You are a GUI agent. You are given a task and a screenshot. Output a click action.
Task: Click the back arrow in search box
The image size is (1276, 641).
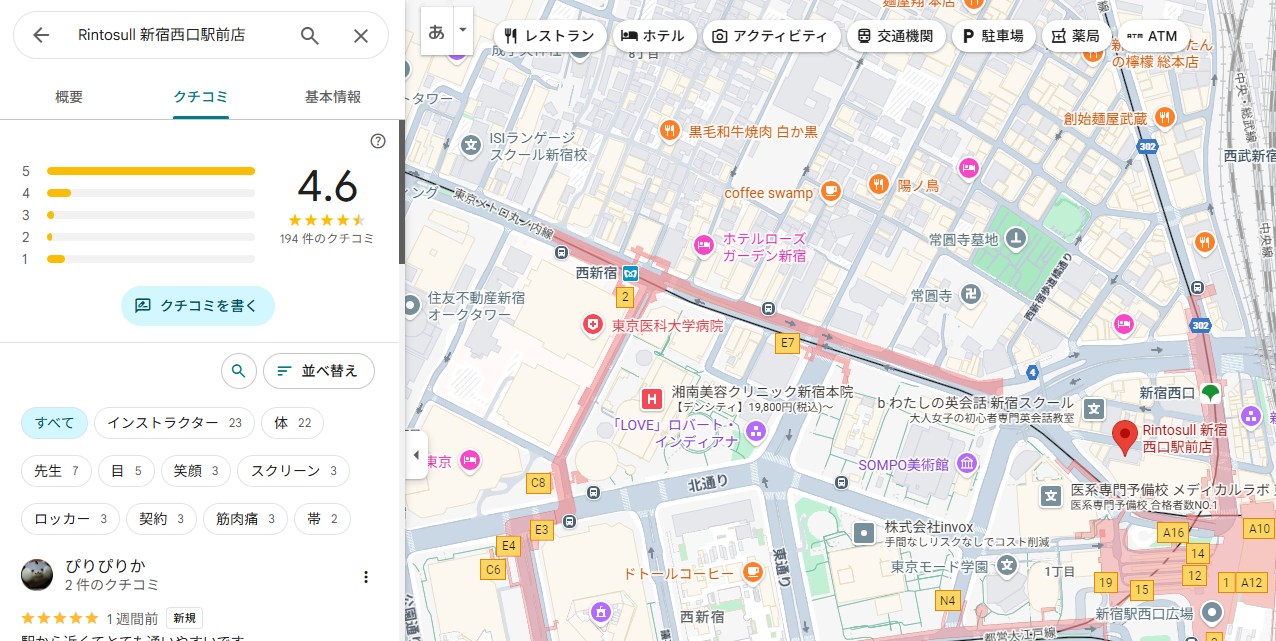click(41, 36)
